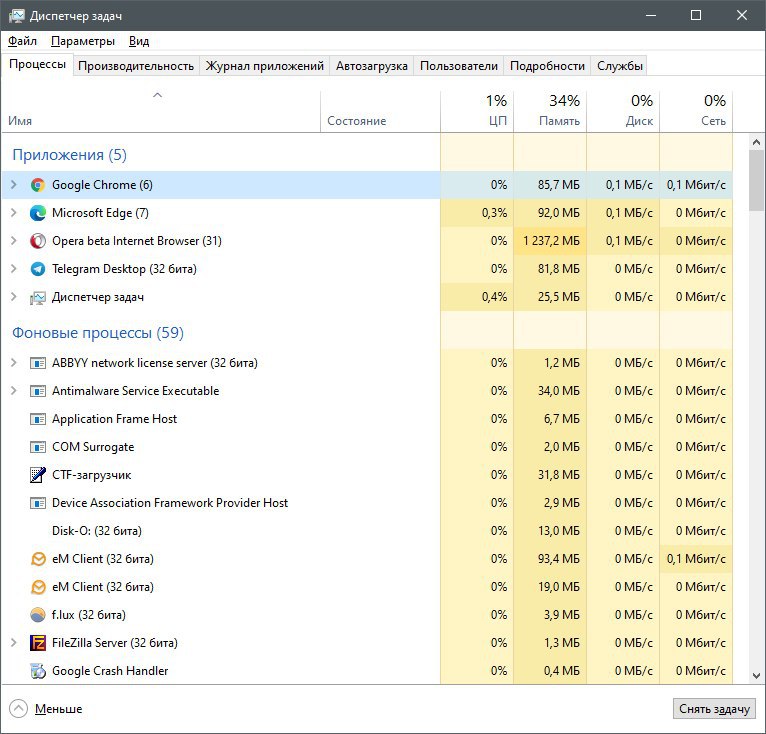
Task: Expand the Opera beta Internet Browser group
Action: [x=14, y=241]
